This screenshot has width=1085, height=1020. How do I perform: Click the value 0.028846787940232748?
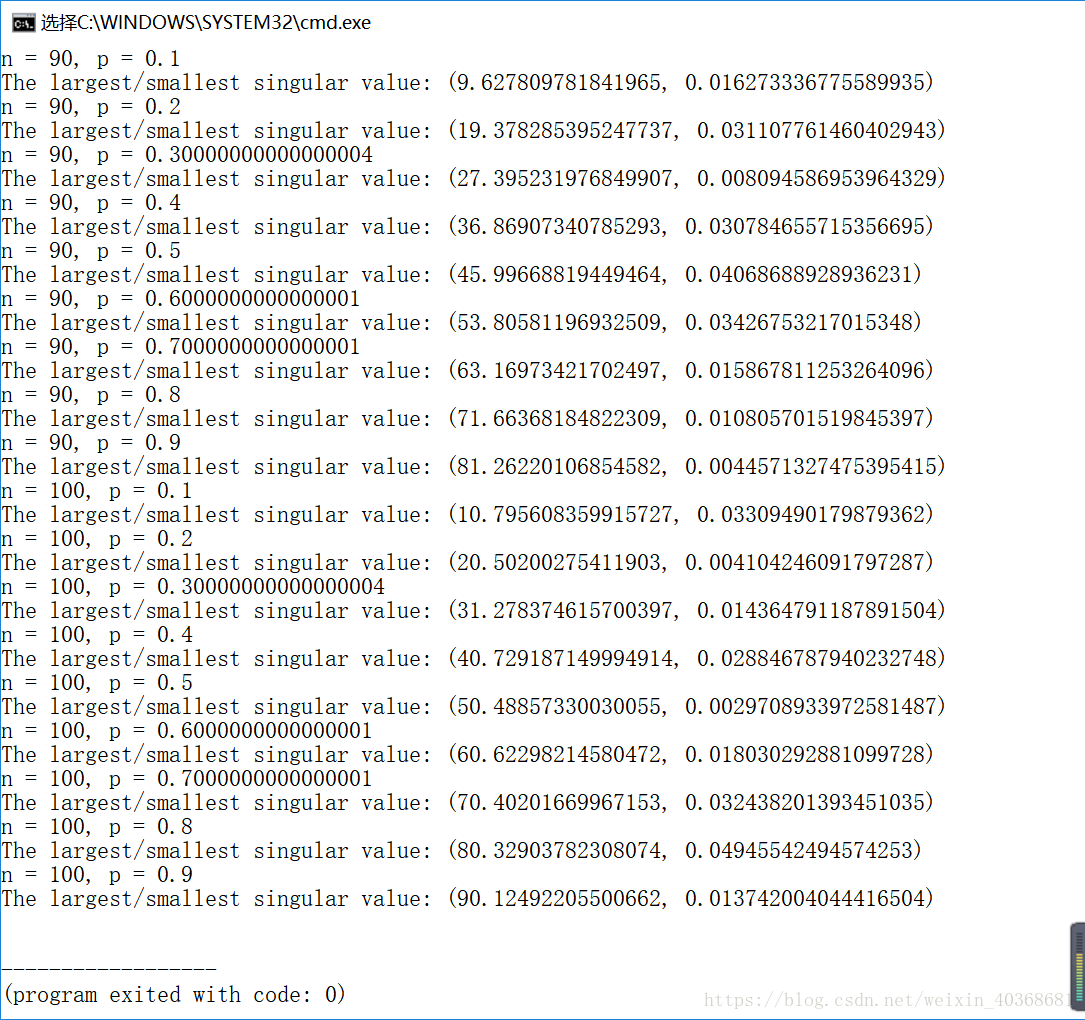[x=815, y=659]
